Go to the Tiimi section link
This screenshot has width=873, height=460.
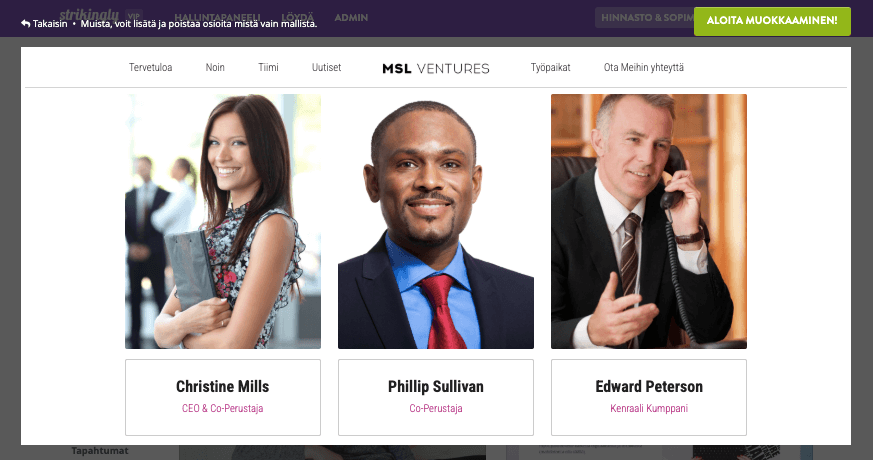(268, 67)
